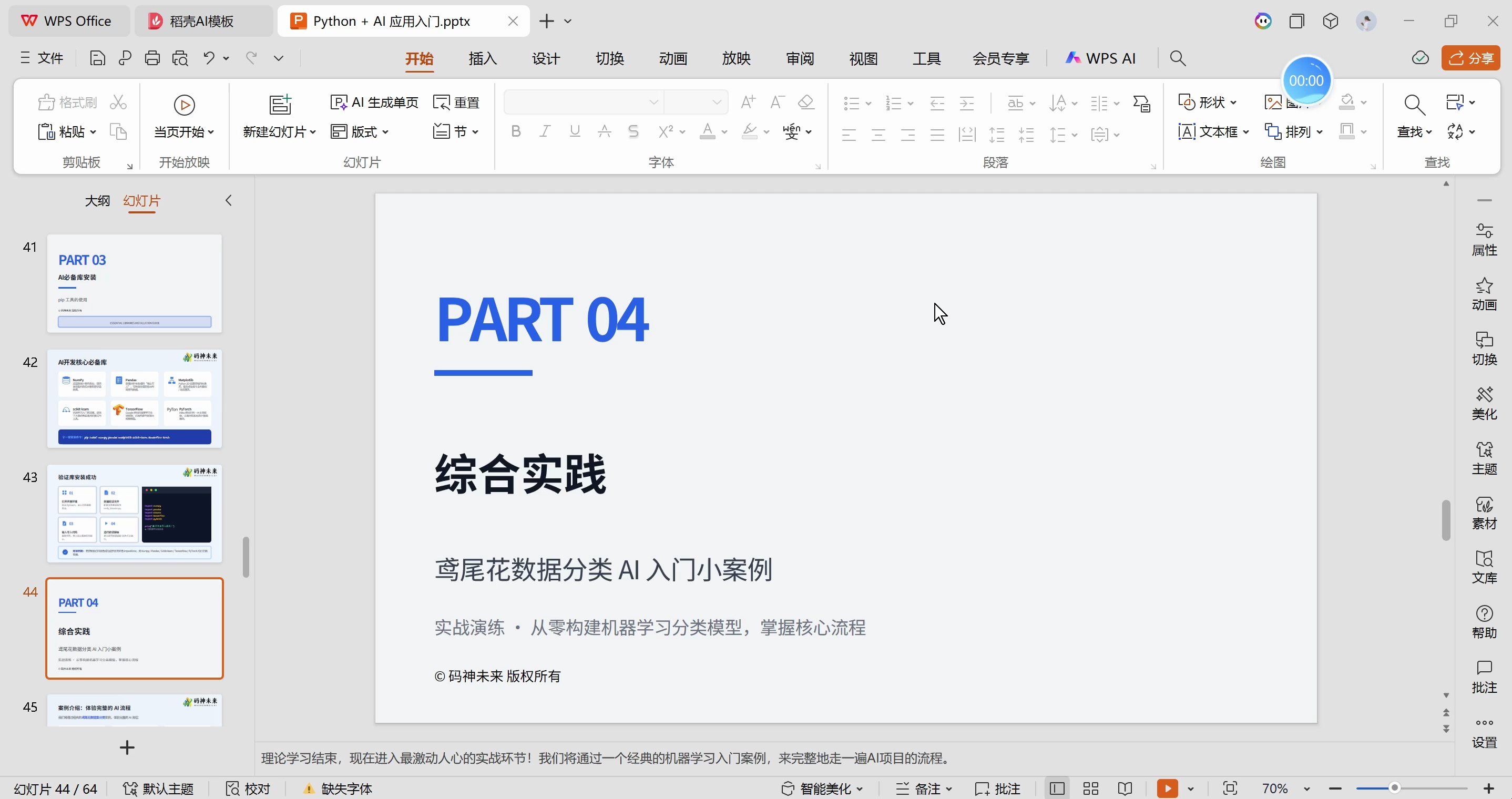The image size is (1512, 799).
Task: Switch to slide sorter view icon
Action: (x=1090, y=788)
